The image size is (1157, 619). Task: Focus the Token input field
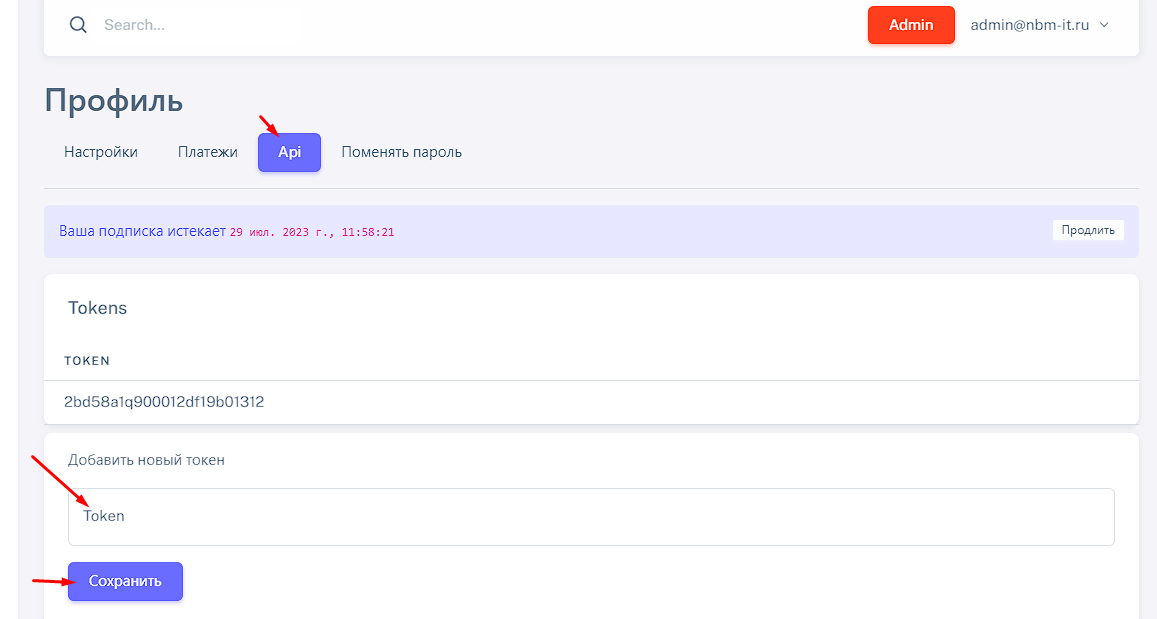590,517
